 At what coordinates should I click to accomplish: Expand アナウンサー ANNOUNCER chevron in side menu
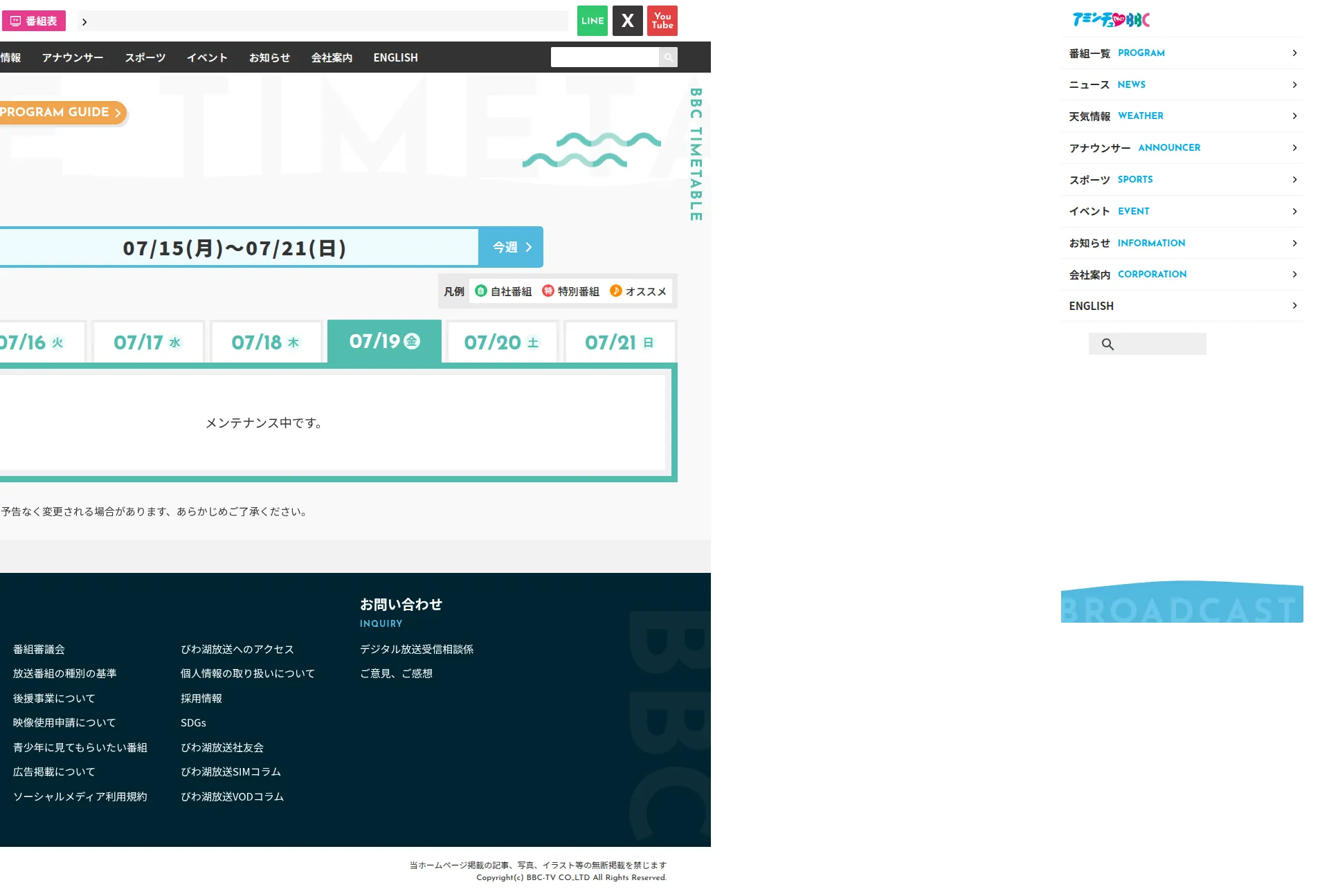point(1294,148)
